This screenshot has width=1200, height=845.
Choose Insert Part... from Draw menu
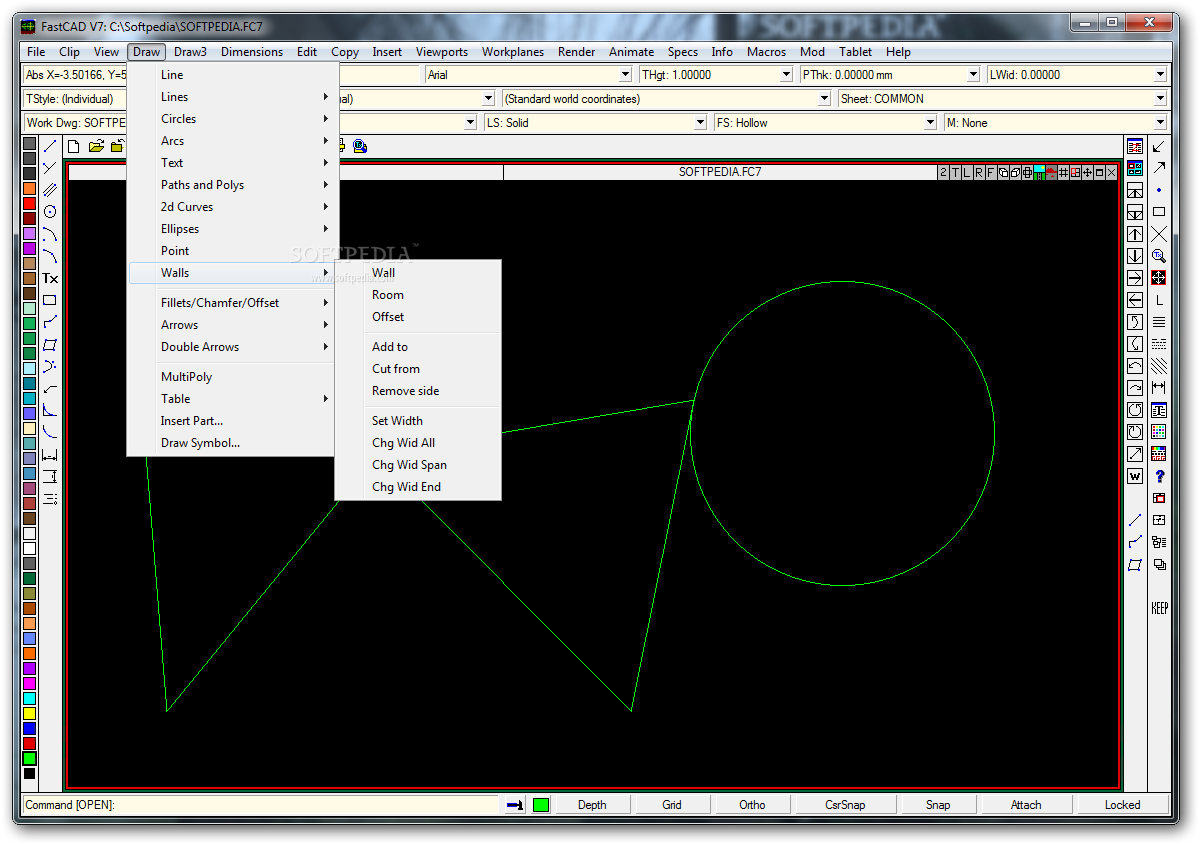[x=232, y=421]
